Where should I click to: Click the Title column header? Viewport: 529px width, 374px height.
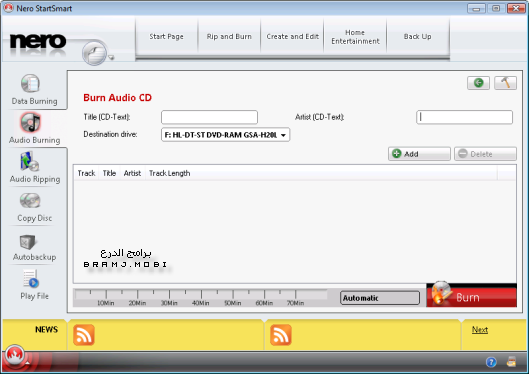click(x=109, y=173)
